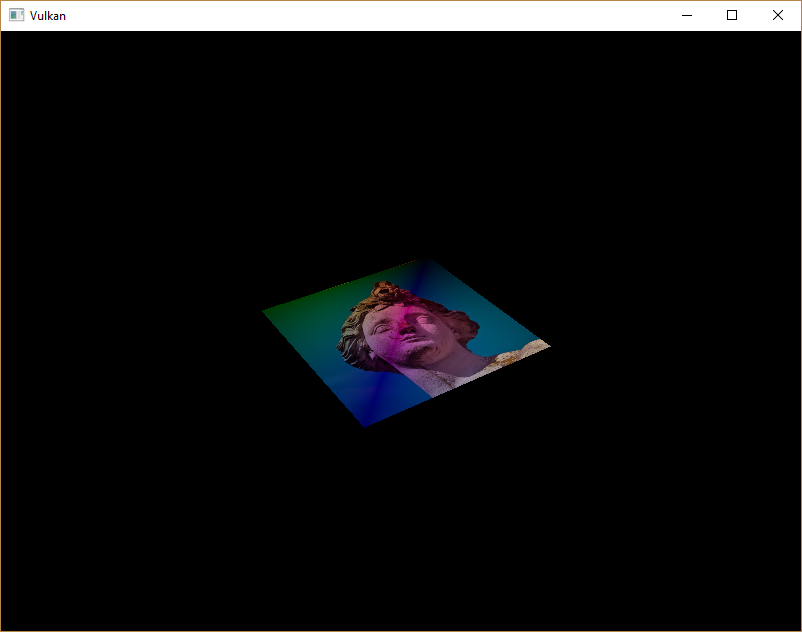802x632 pixels.
Task: Click the blue bottom corner of the quad
Action: [365, 420]
